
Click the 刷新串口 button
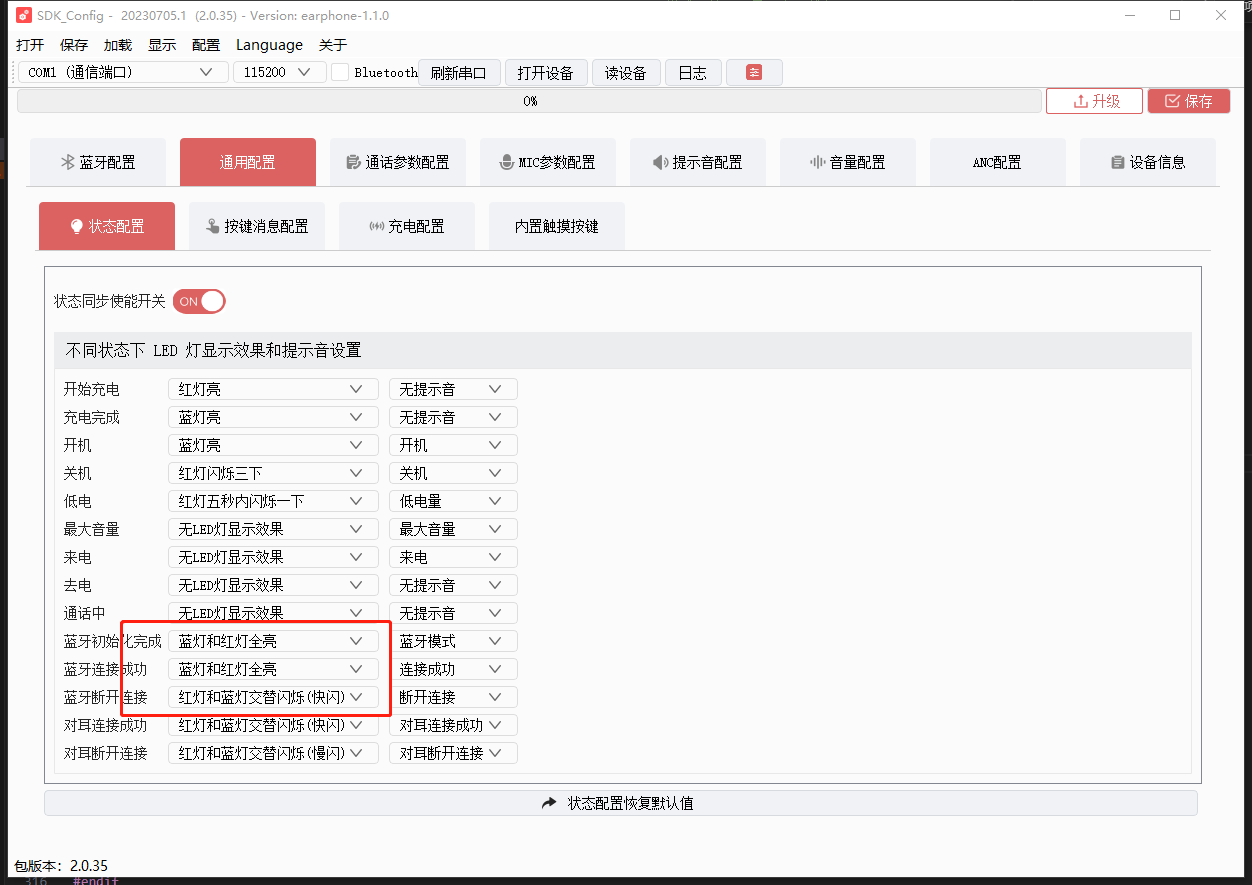coord(459,73)
